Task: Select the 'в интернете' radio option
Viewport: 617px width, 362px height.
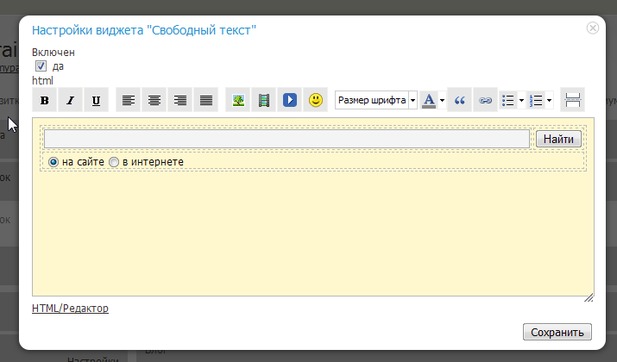Action: pos(114,162)
